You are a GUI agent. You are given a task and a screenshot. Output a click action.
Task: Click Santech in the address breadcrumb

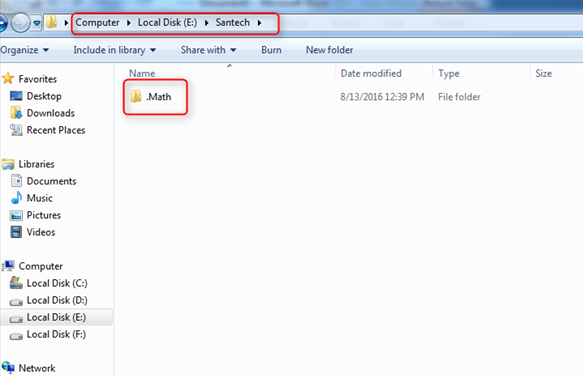pos(232,23)
